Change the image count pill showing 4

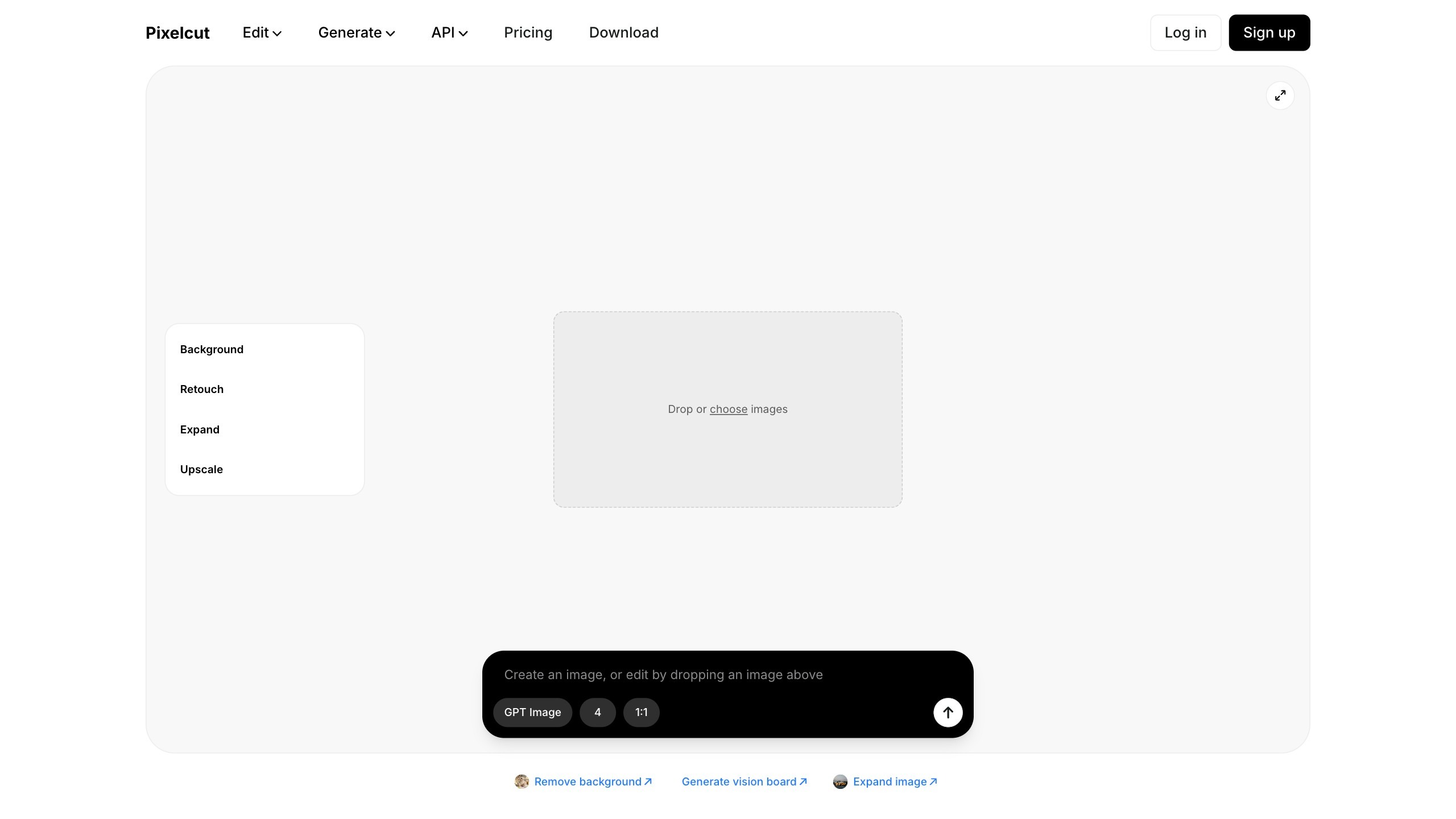pos(597,712)
